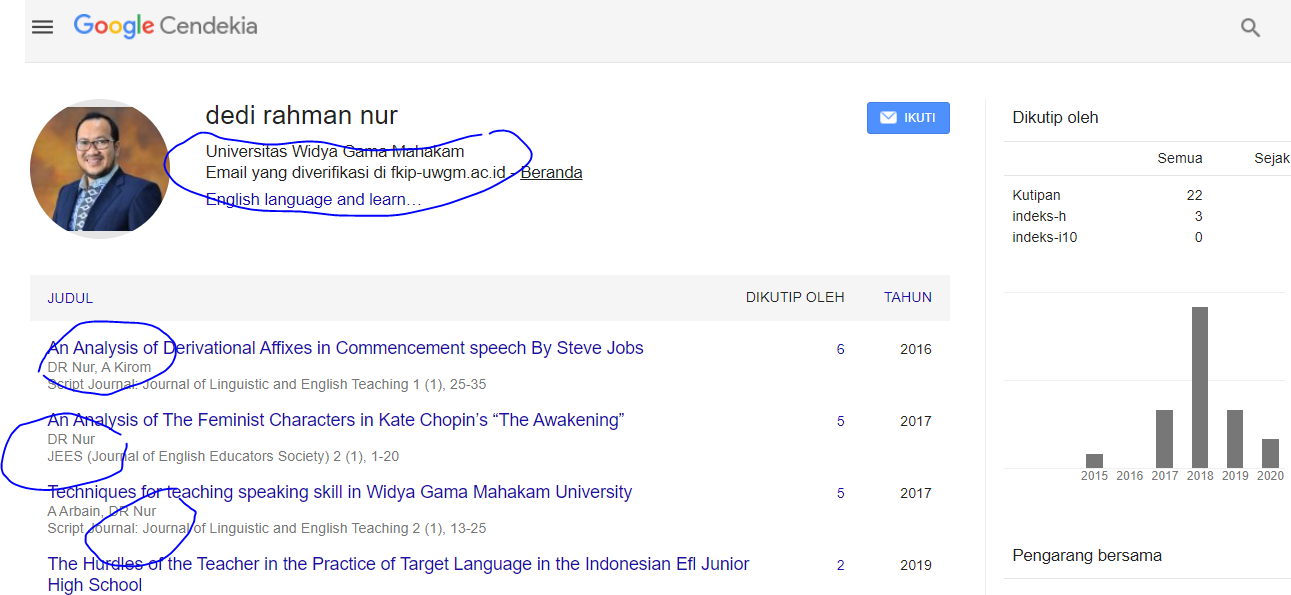This screenshot has height=595, width=1291.
Task: Click the 2017 bar in citation chart
Action: tap(1164, 438)
